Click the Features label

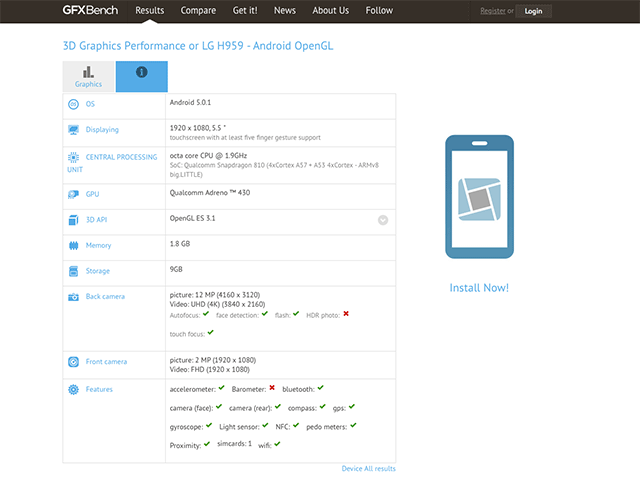pos(99,389)
